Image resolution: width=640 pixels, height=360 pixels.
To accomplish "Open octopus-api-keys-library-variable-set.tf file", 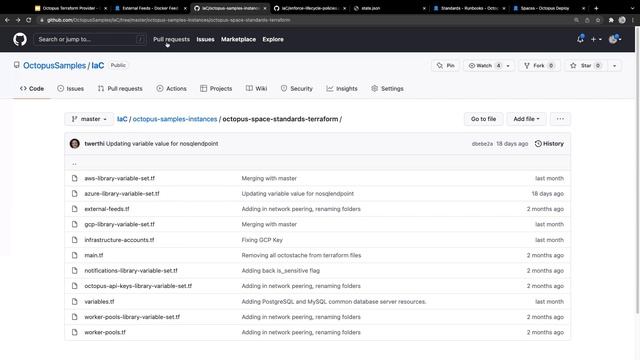I will [x=138, y=286].
